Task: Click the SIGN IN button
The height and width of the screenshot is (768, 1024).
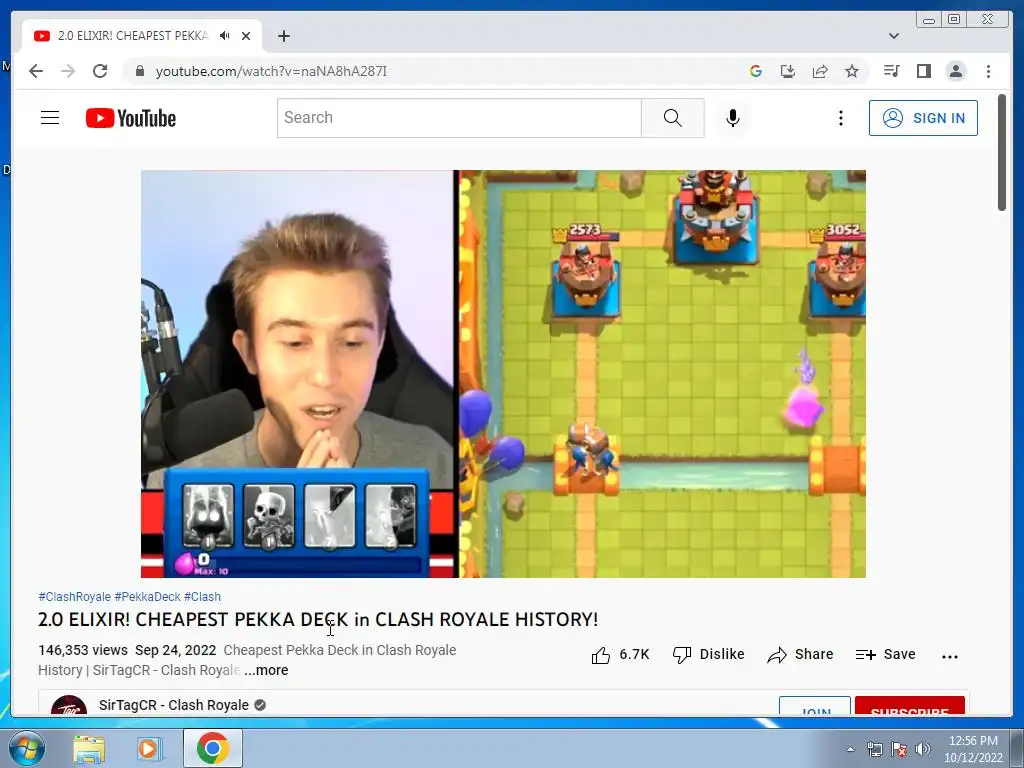Action: coord(923,118)
